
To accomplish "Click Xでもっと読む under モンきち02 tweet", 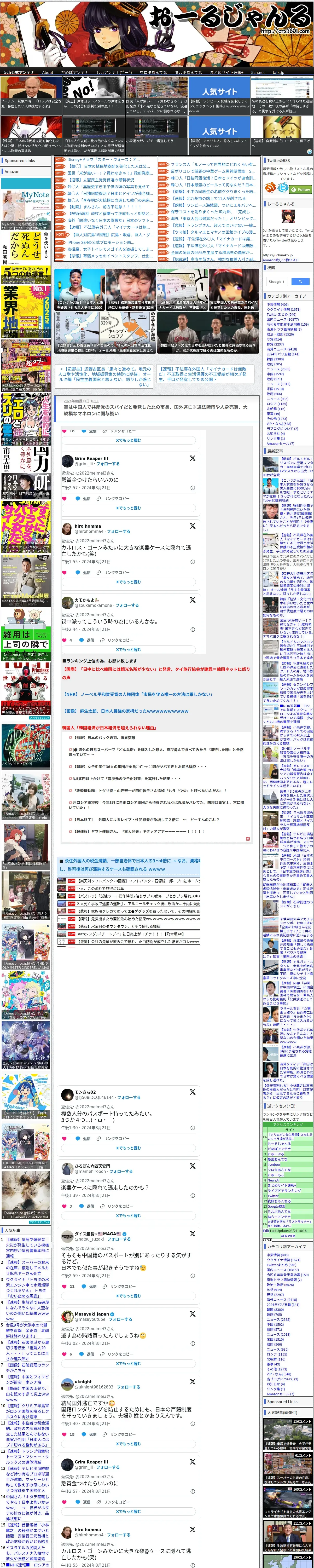I will [129, 1148].
